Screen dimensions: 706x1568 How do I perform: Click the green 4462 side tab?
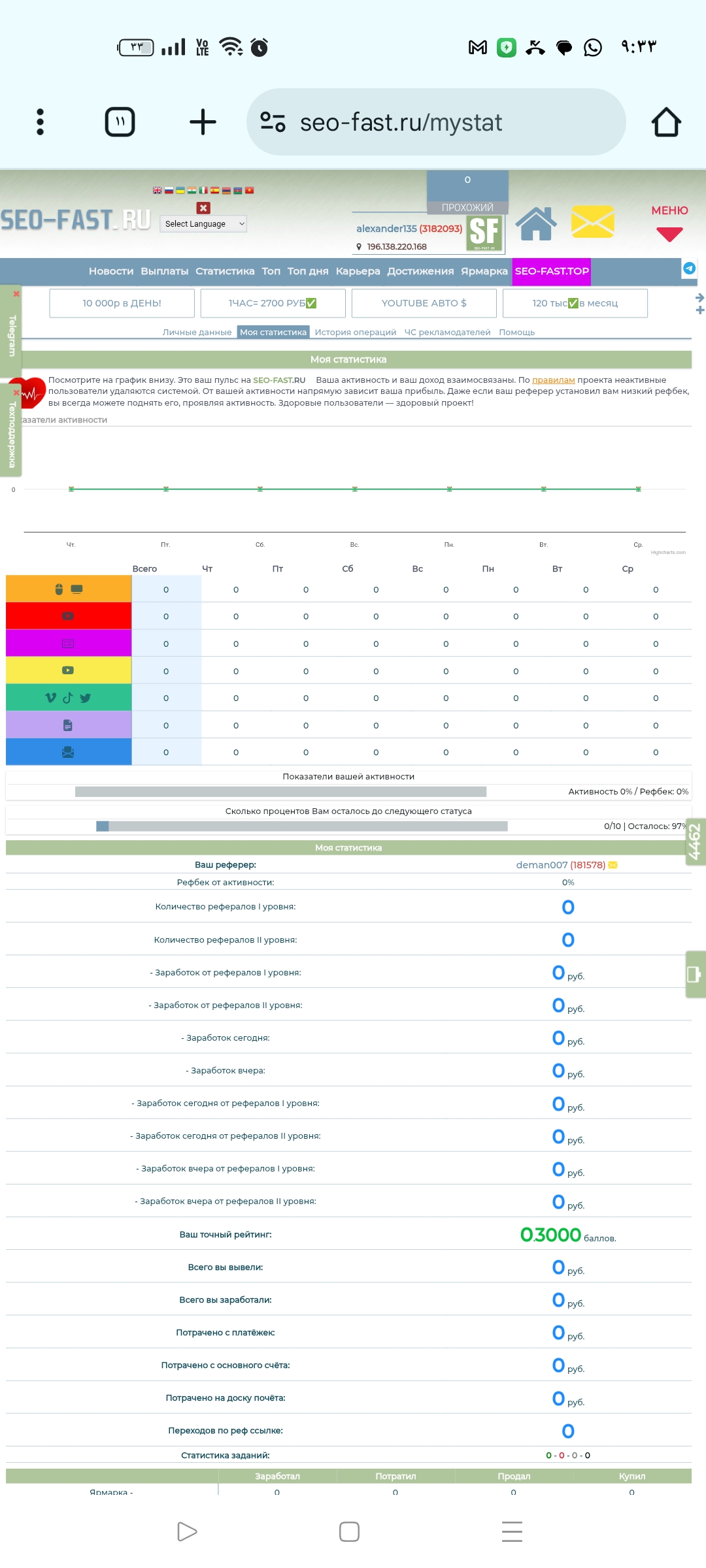coord(696,841)
